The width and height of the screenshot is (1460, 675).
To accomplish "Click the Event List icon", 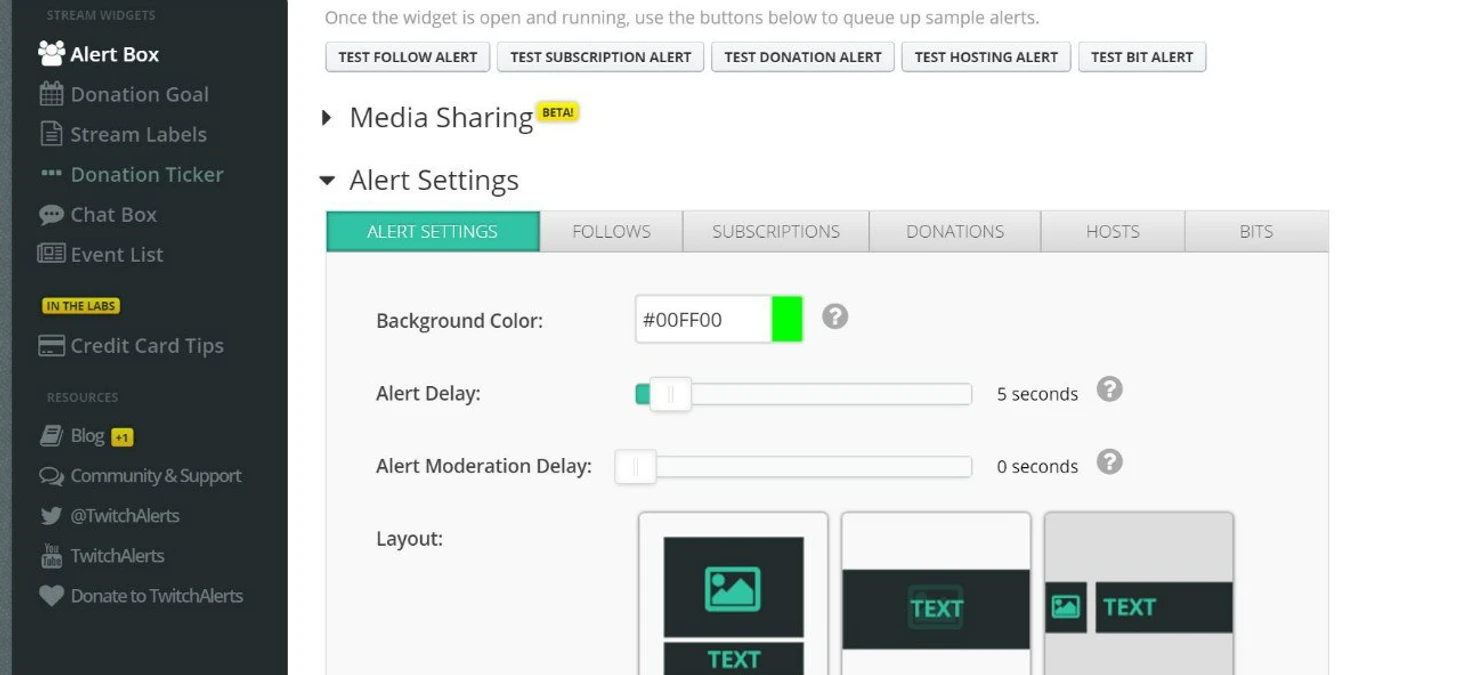I will pyautogui.click(x=51, y=253).
